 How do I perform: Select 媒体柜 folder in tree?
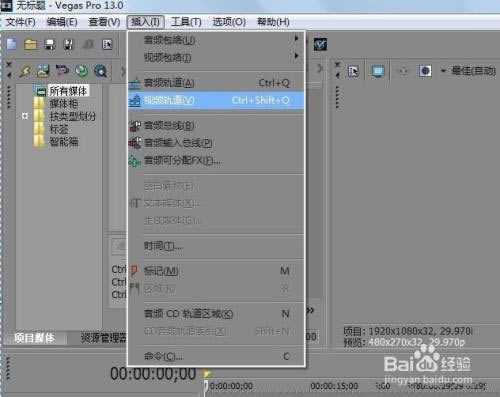(64, 104)
